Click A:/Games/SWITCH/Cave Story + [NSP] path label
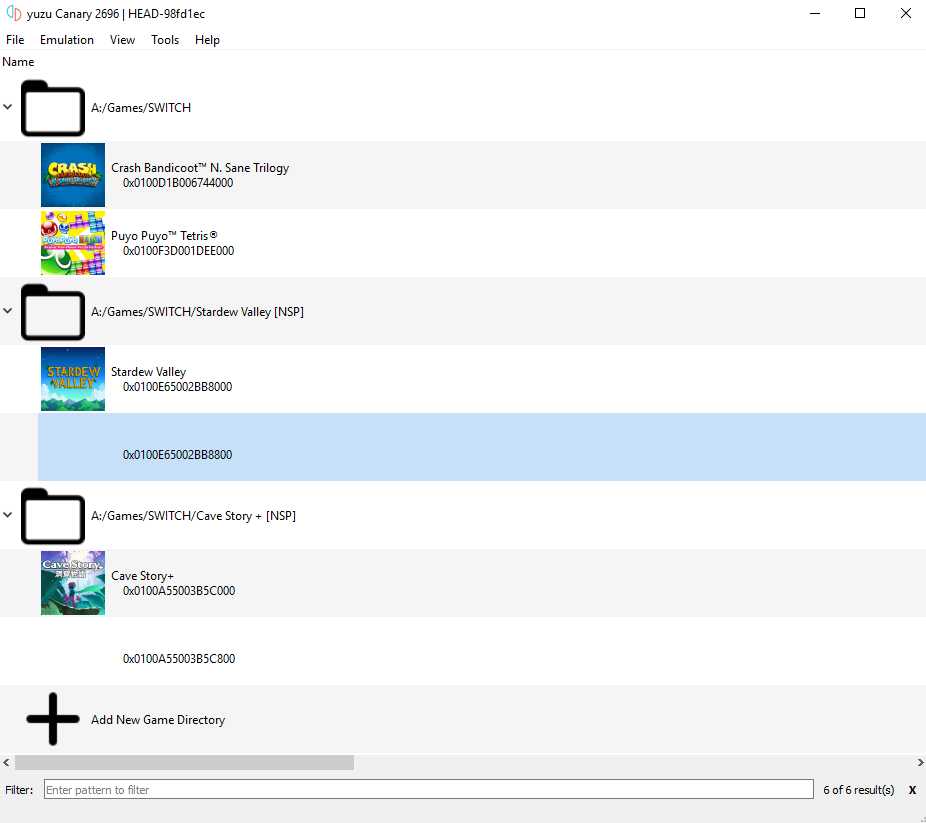926x823 pixels. 193,516
